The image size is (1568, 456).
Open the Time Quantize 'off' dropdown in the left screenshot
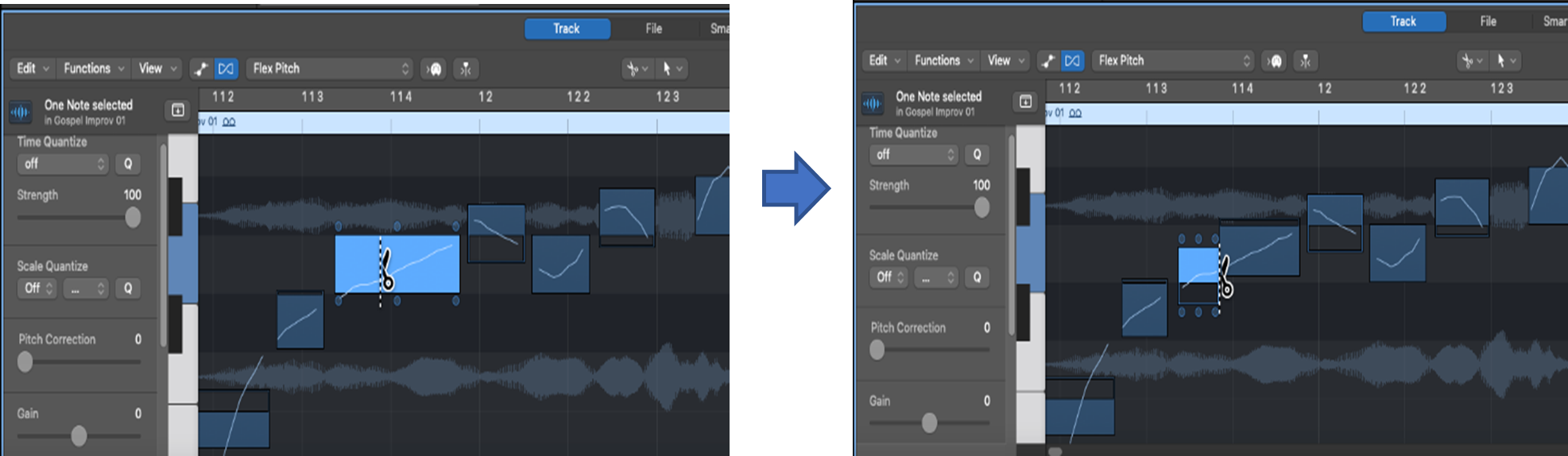click(63, 164)
